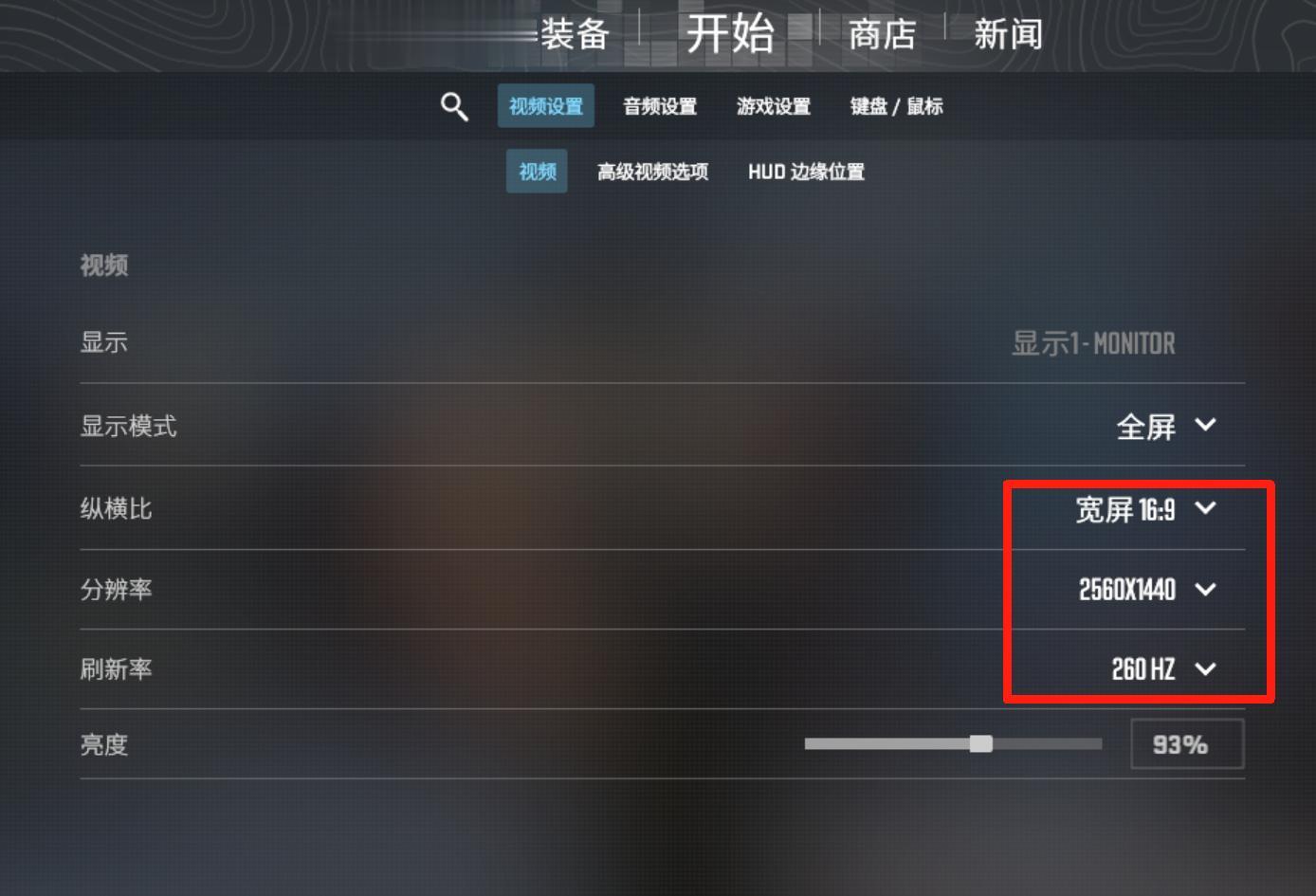Select 开始 in the top menu
This screenshot has height=896, width=1316.
(730, 34)
